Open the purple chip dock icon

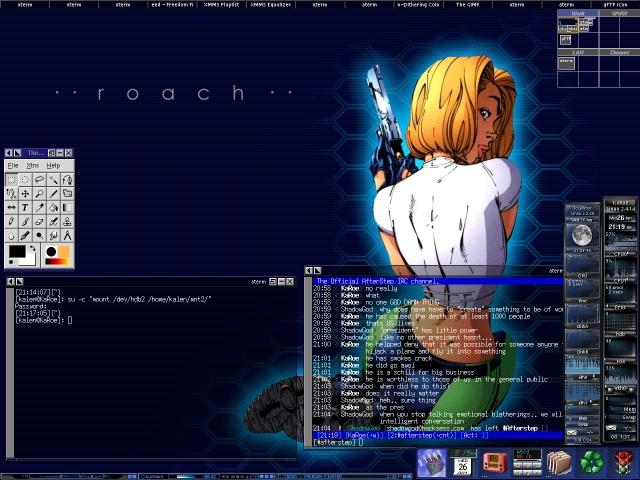point(431,462)
